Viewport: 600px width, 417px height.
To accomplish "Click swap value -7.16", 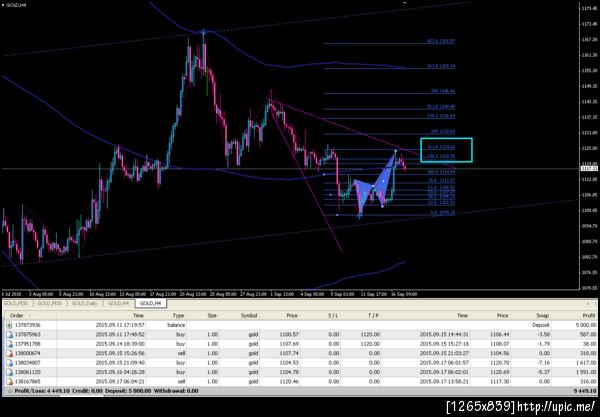I will (x=543, y=363).
